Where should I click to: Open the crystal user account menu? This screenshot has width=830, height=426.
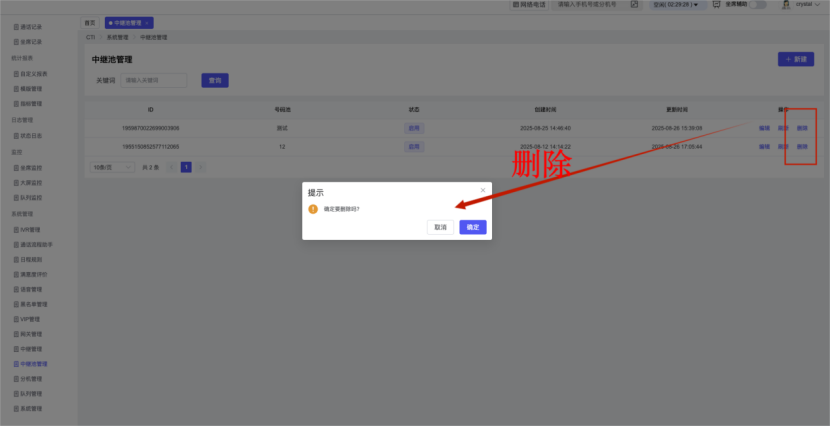tap(806, 5)
